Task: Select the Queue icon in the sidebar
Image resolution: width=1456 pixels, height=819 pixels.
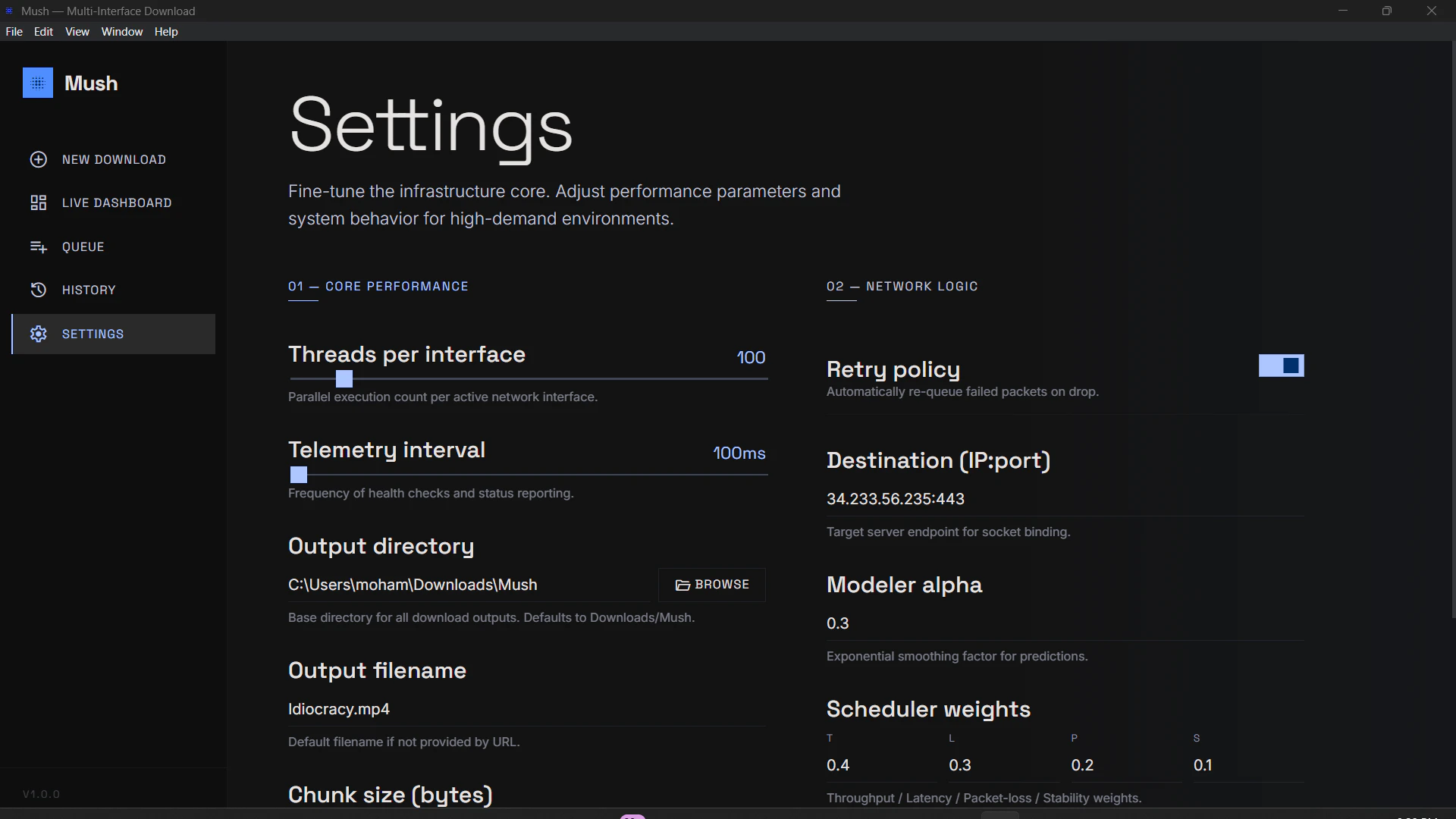Action: [x=38, y=246]
